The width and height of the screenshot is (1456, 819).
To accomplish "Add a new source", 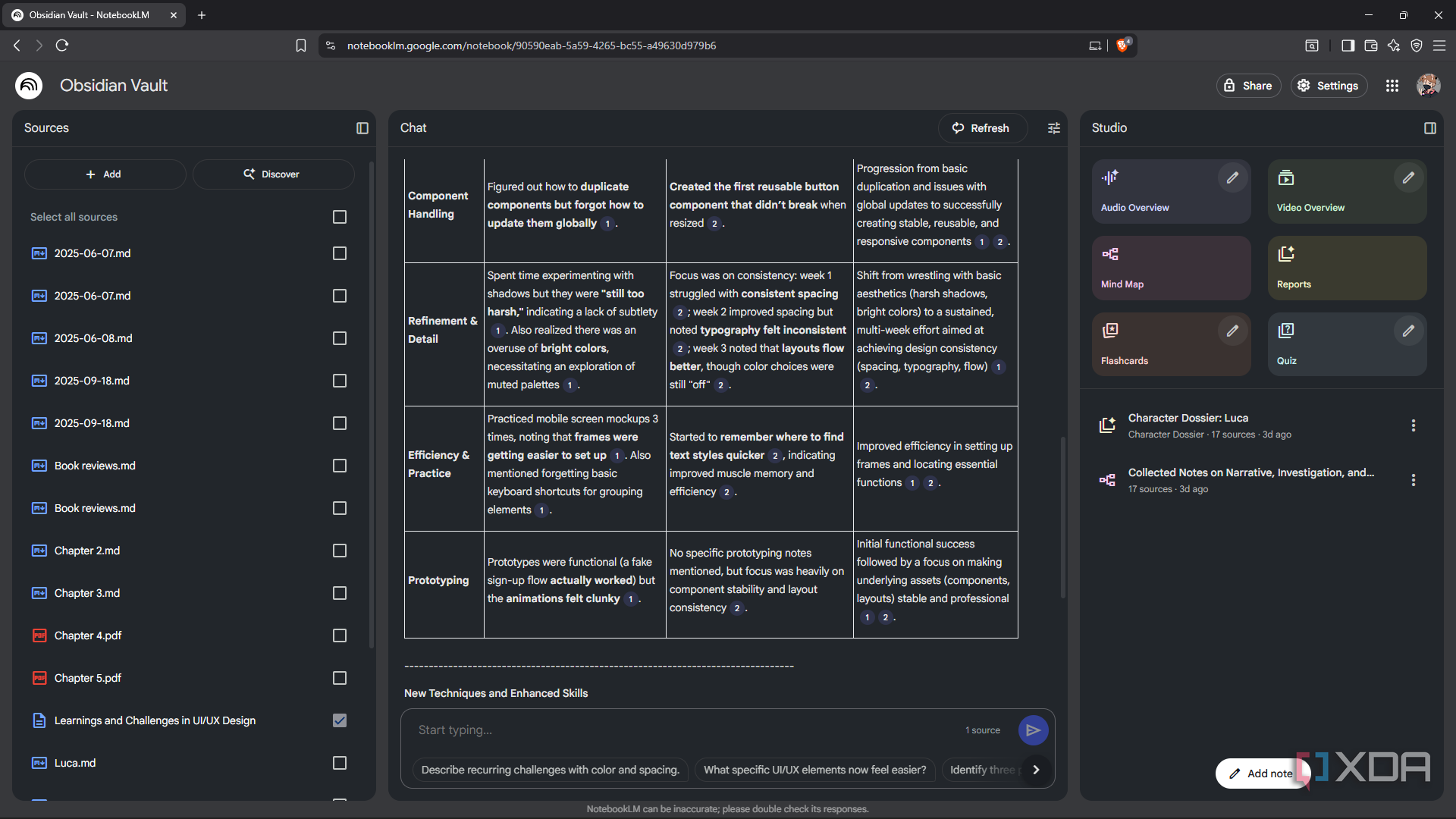I will coord(105,174).
